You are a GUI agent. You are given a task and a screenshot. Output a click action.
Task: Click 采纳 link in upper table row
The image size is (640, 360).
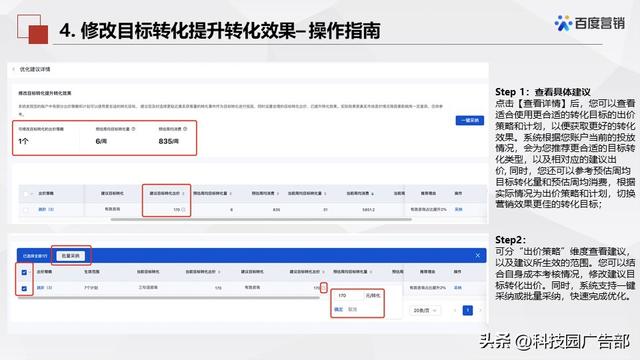[x=458, y=209]
